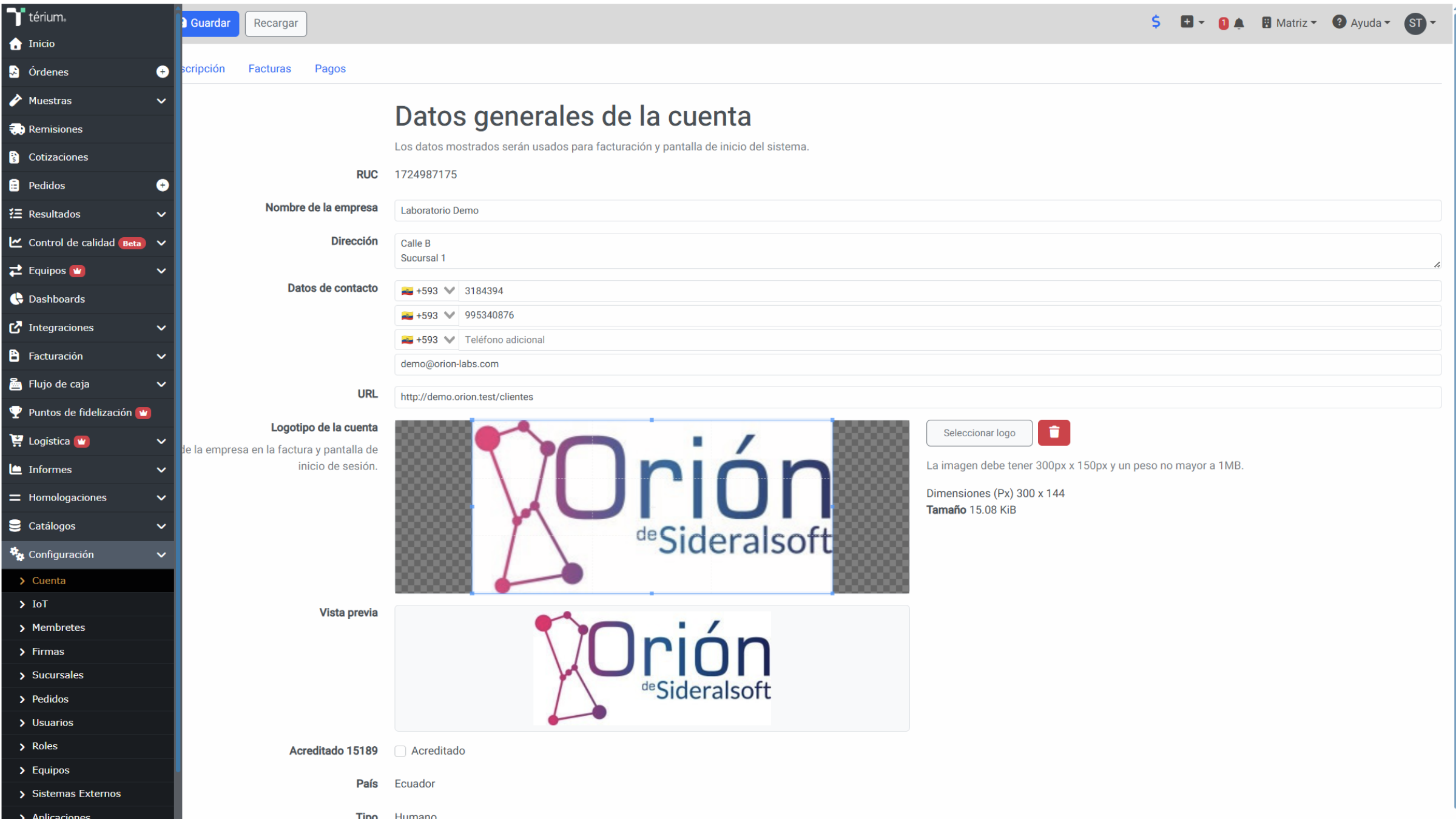
Task: Open Pedidos under Configuración submenu
Action: 88,699
